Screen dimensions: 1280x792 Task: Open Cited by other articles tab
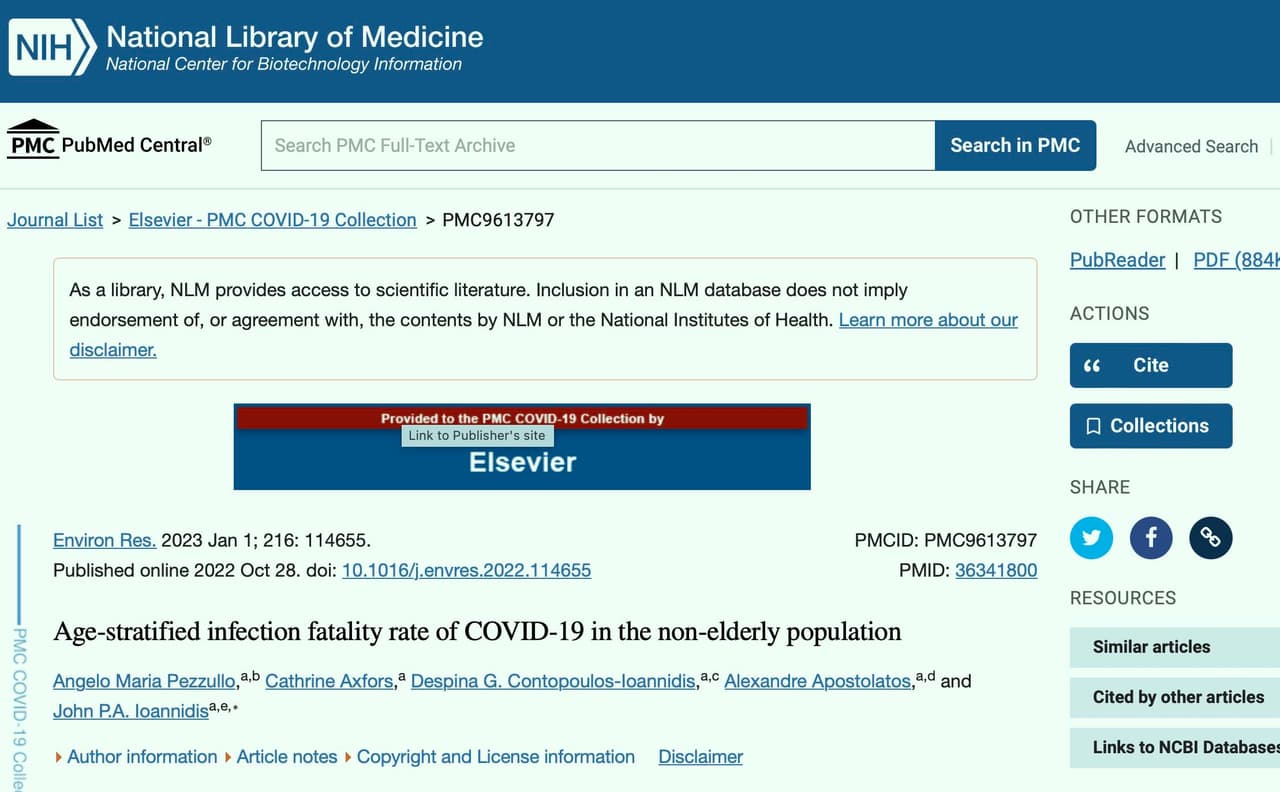1175,697
